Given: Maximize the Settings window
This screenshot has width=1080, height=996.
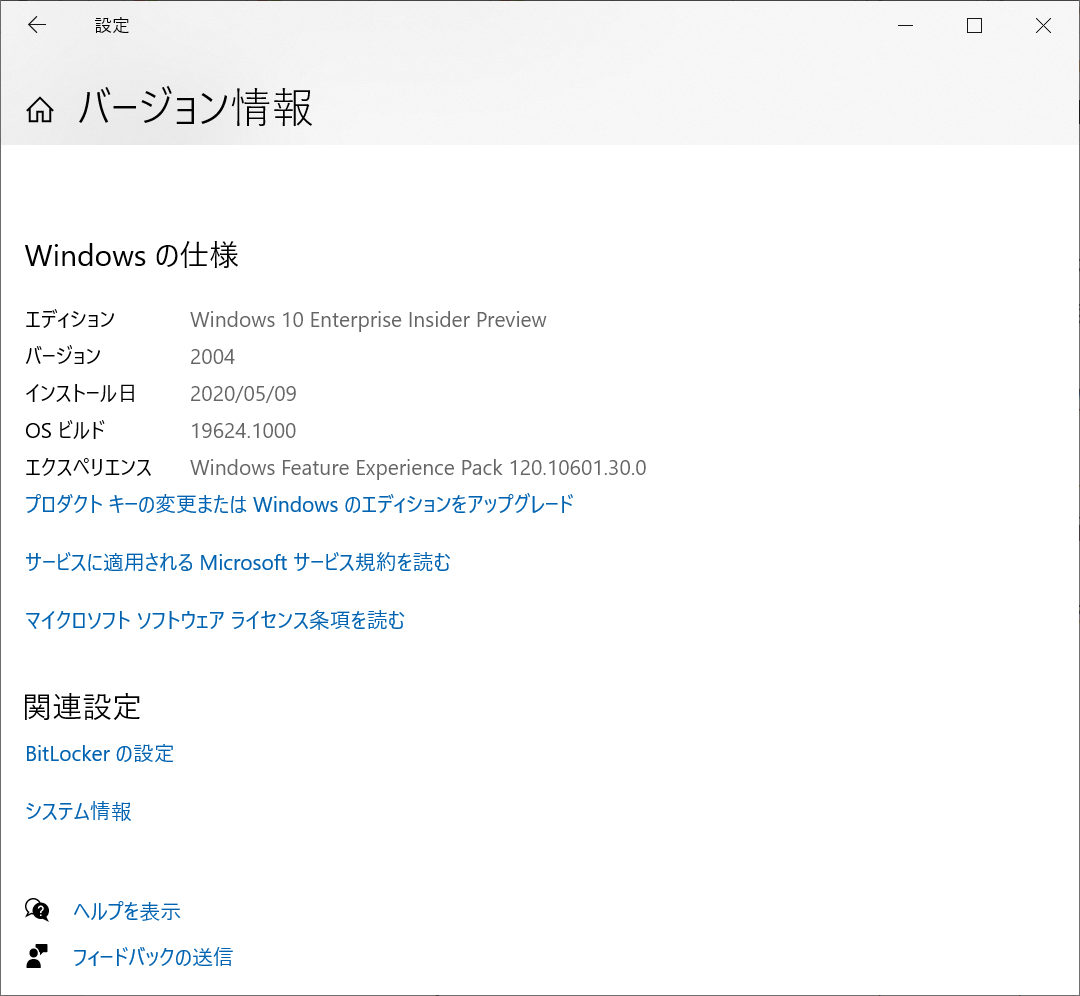Looking at the screenshot, I should pyautogui.click(x=974, y=25).
